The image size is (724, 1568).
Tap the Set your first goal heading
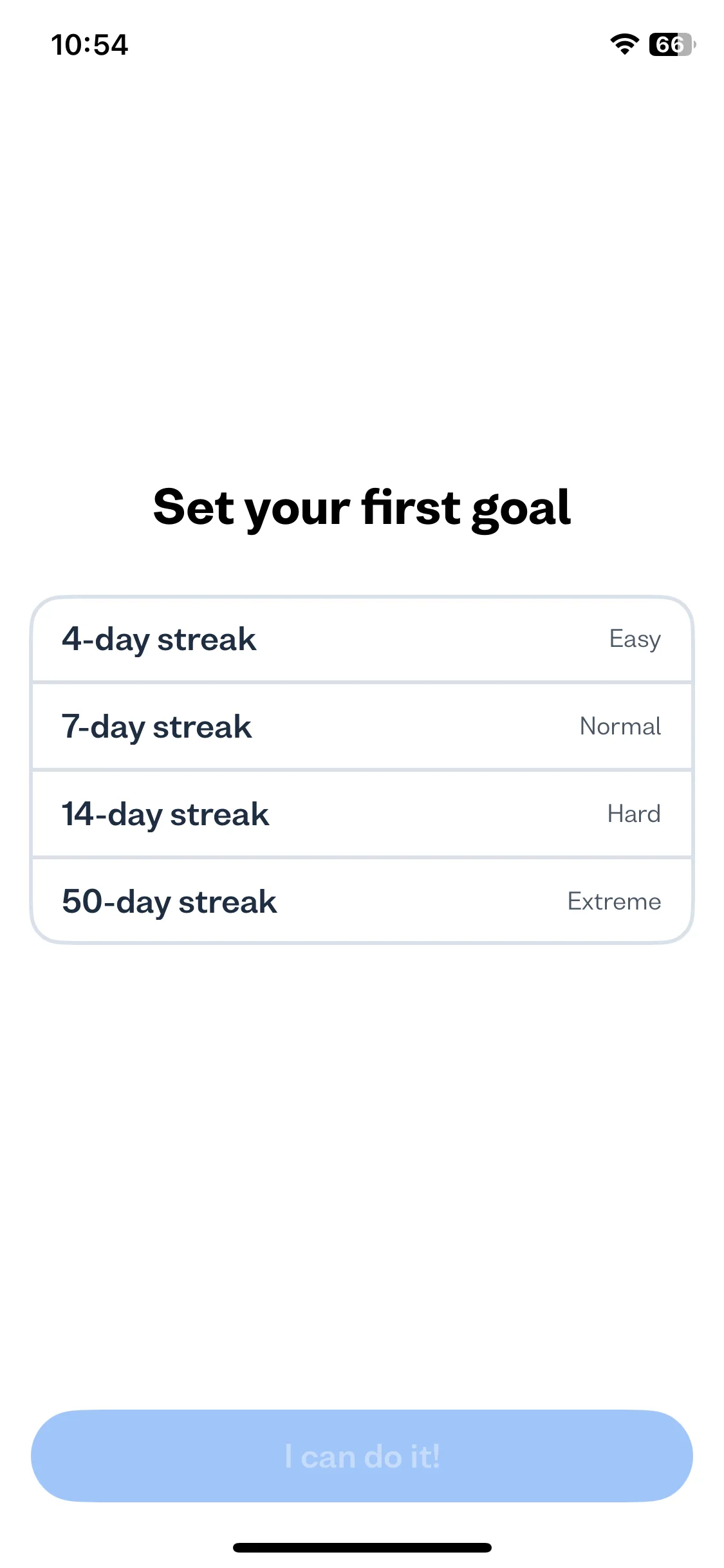(x=362, y=509)
